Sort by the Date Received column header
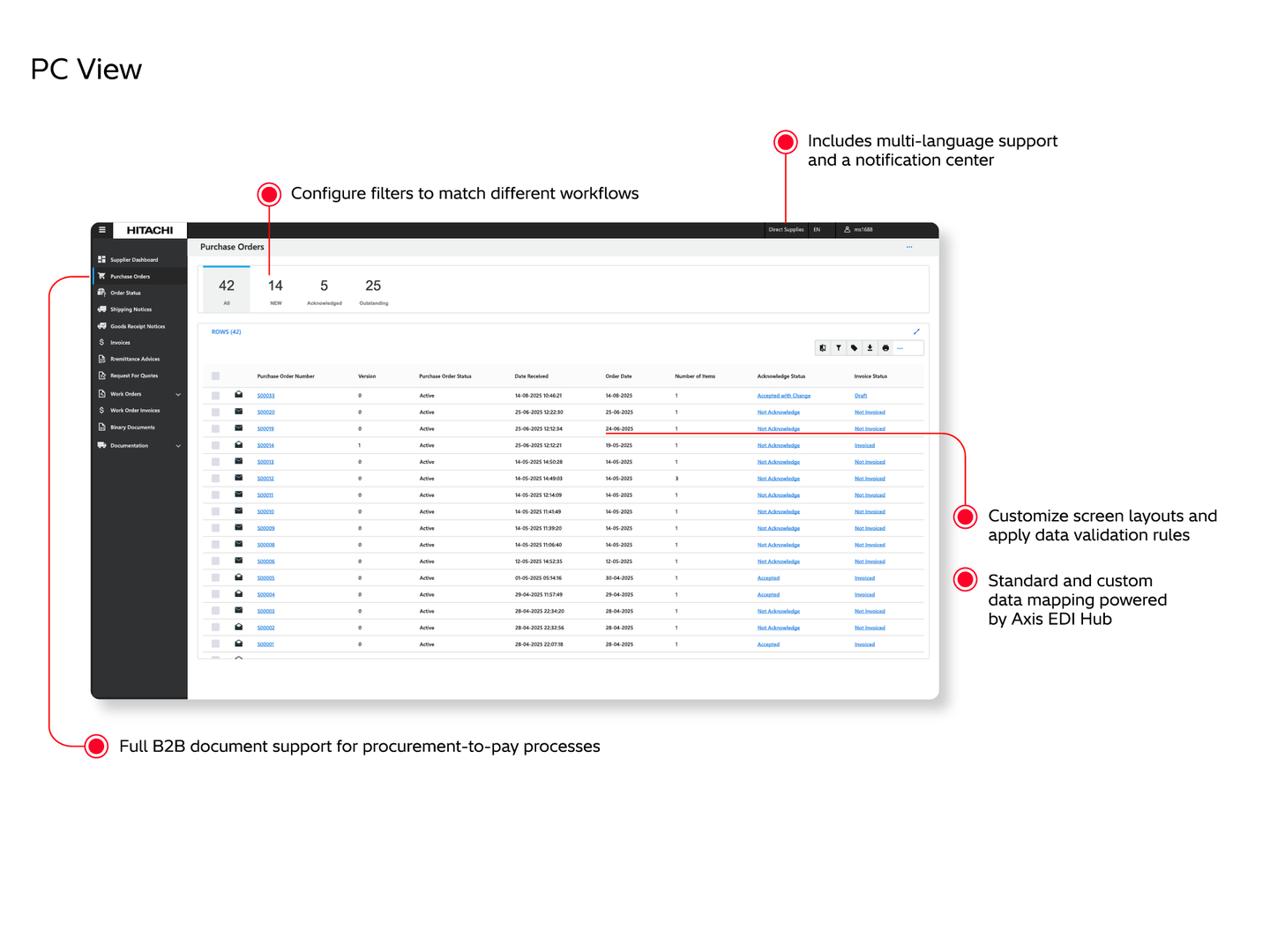1270x952 pixels. 531,376
